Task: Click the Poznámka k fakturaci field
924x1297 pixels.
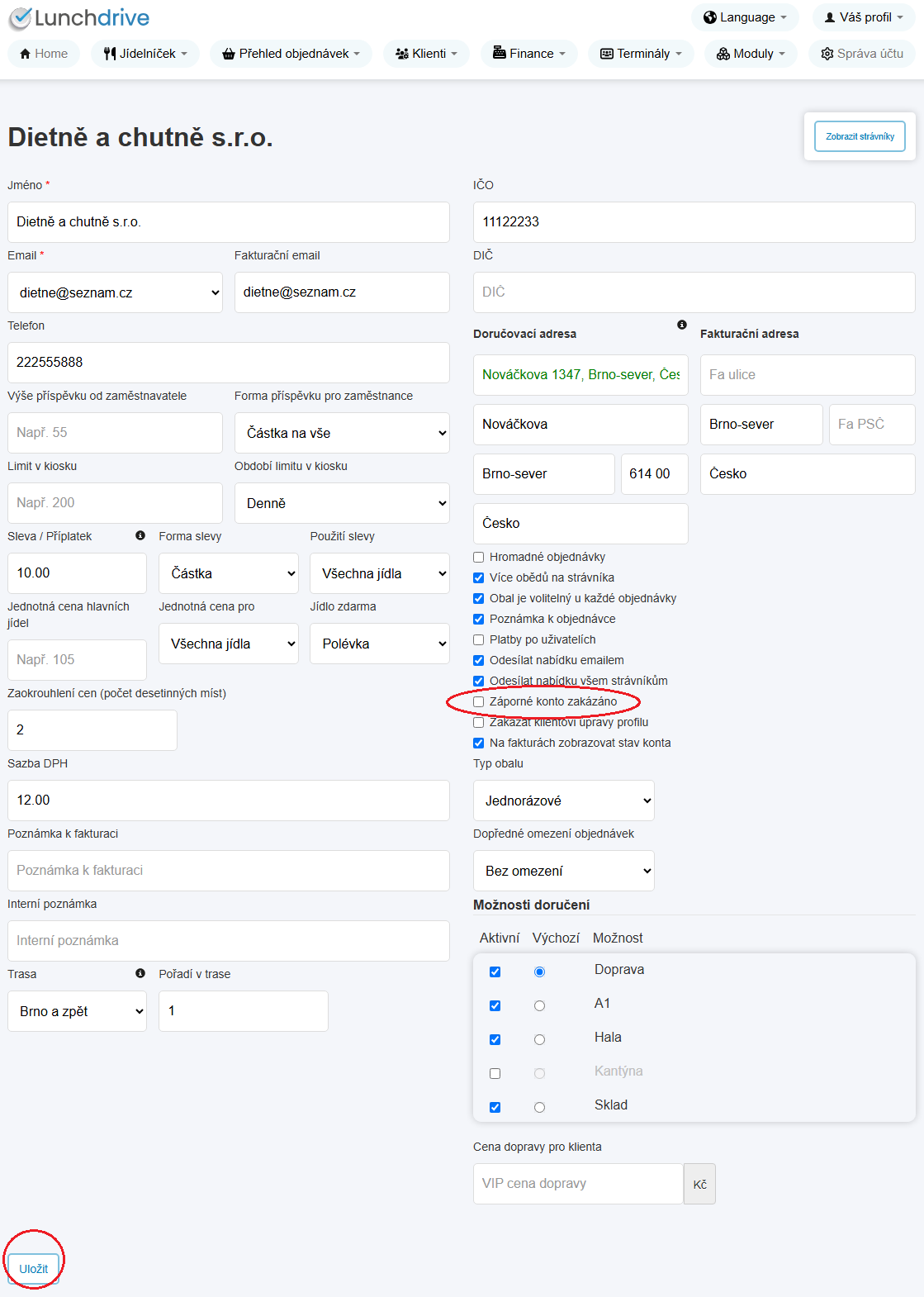Action: [229, 871]
